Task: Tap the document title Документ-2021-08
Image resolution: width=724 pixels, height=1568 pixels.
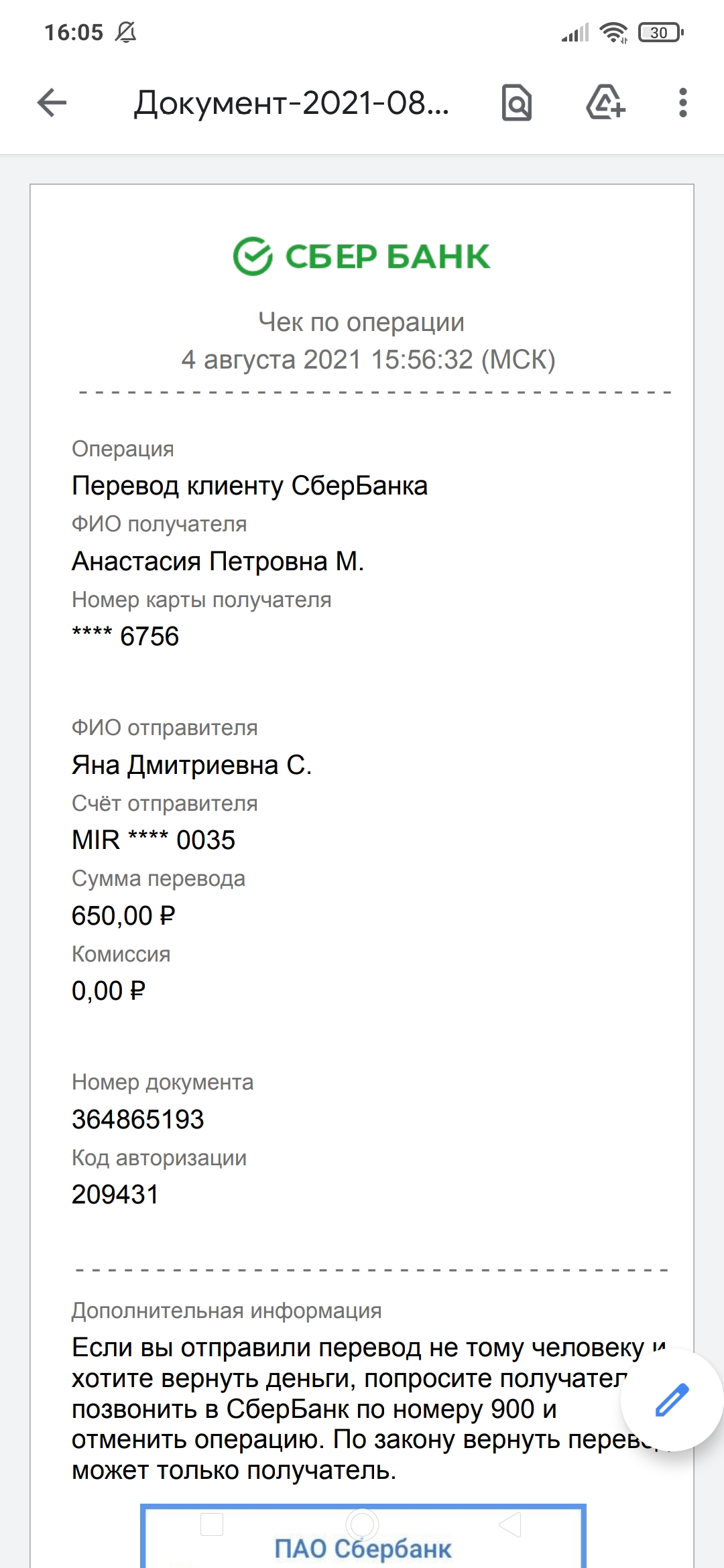Action: (292, 103)
